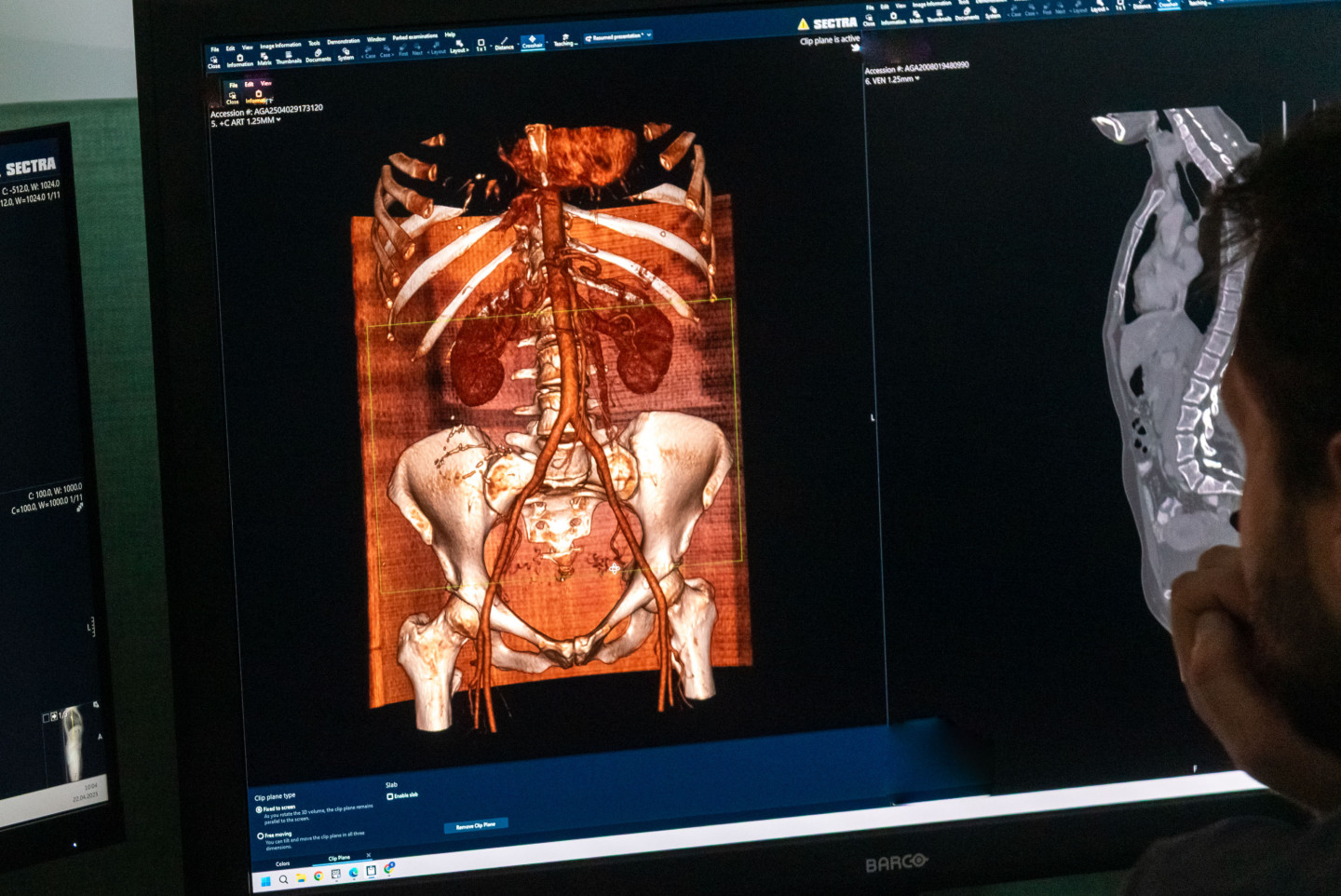Select the Distance measurement tool
Image resolution: width=1341 pixels, height=896 pixels.
tap(504, 43)
